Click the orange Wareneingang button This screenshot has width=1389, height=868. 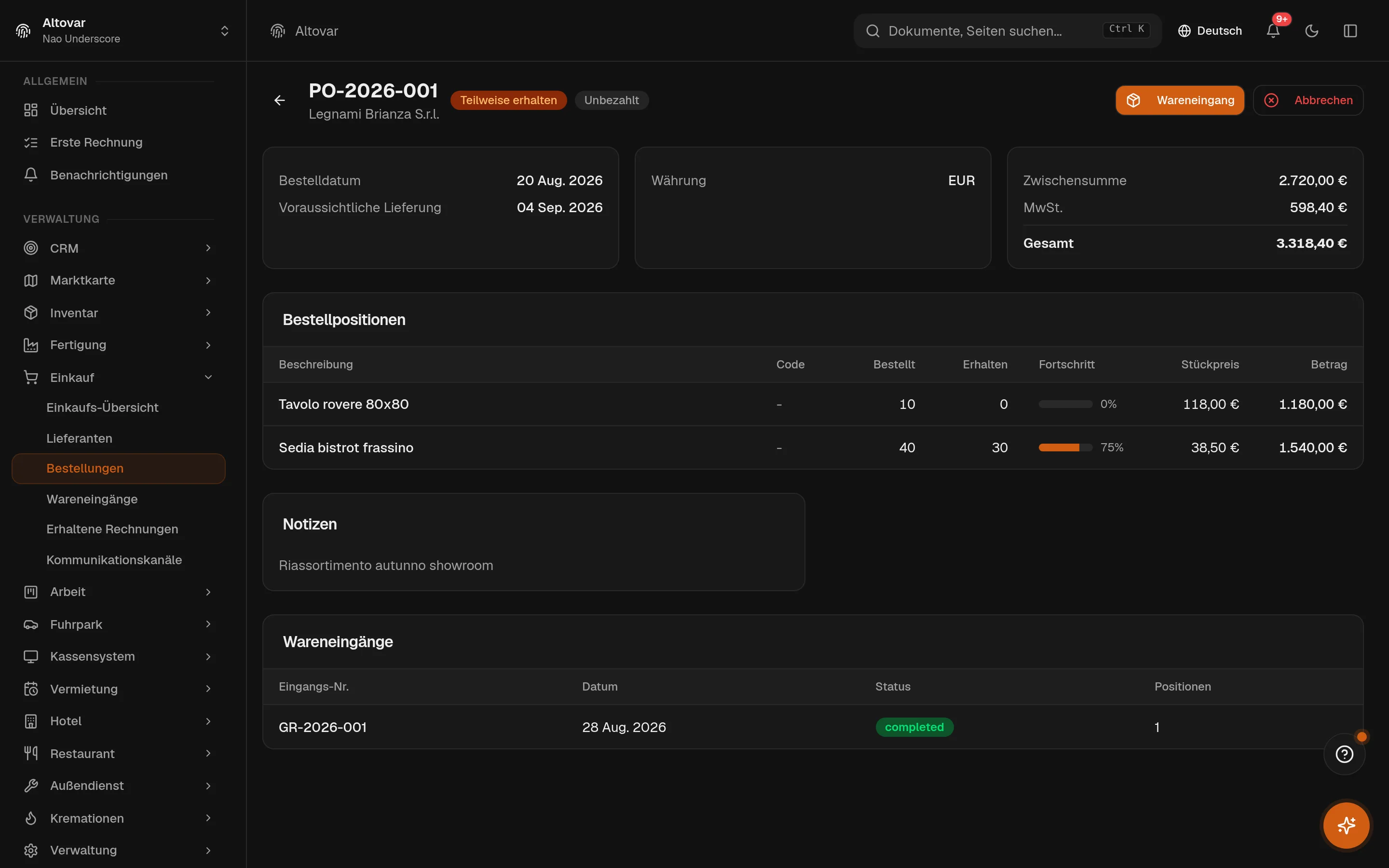(1180, 100)
